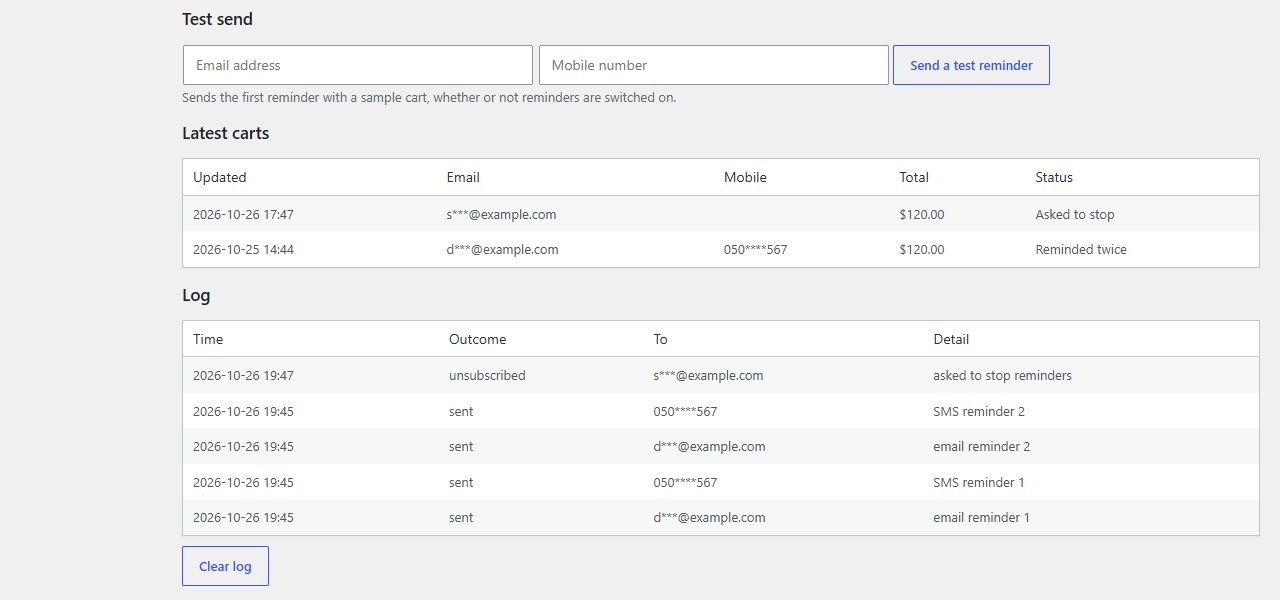
Task: Click the Reminded twice cart status
Action: tap(1081, 249)
